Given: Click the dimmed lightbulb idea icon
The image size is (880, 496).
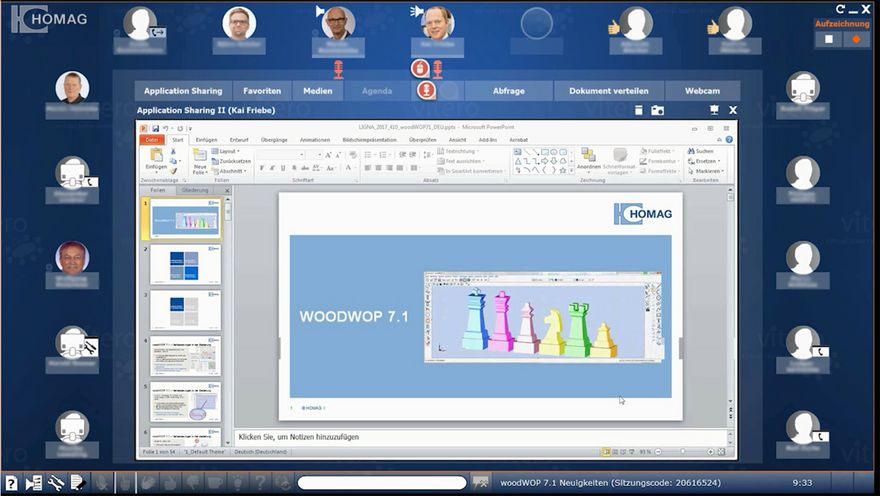Looking at the screenshot, I should 238,483.
